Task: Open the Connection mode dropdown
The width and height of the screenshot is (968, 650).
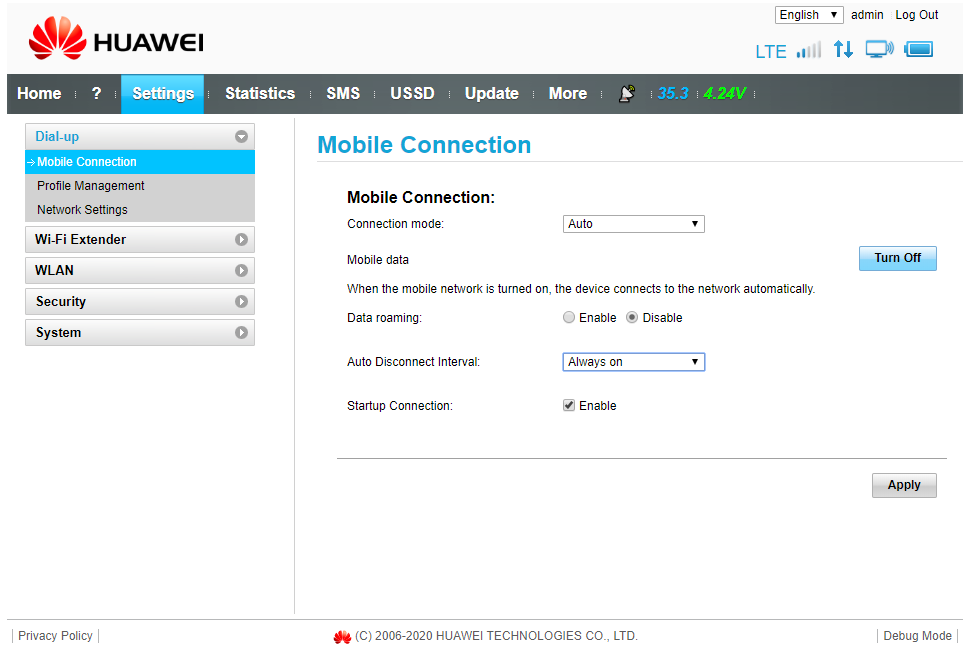Action: tap(633, 224)
